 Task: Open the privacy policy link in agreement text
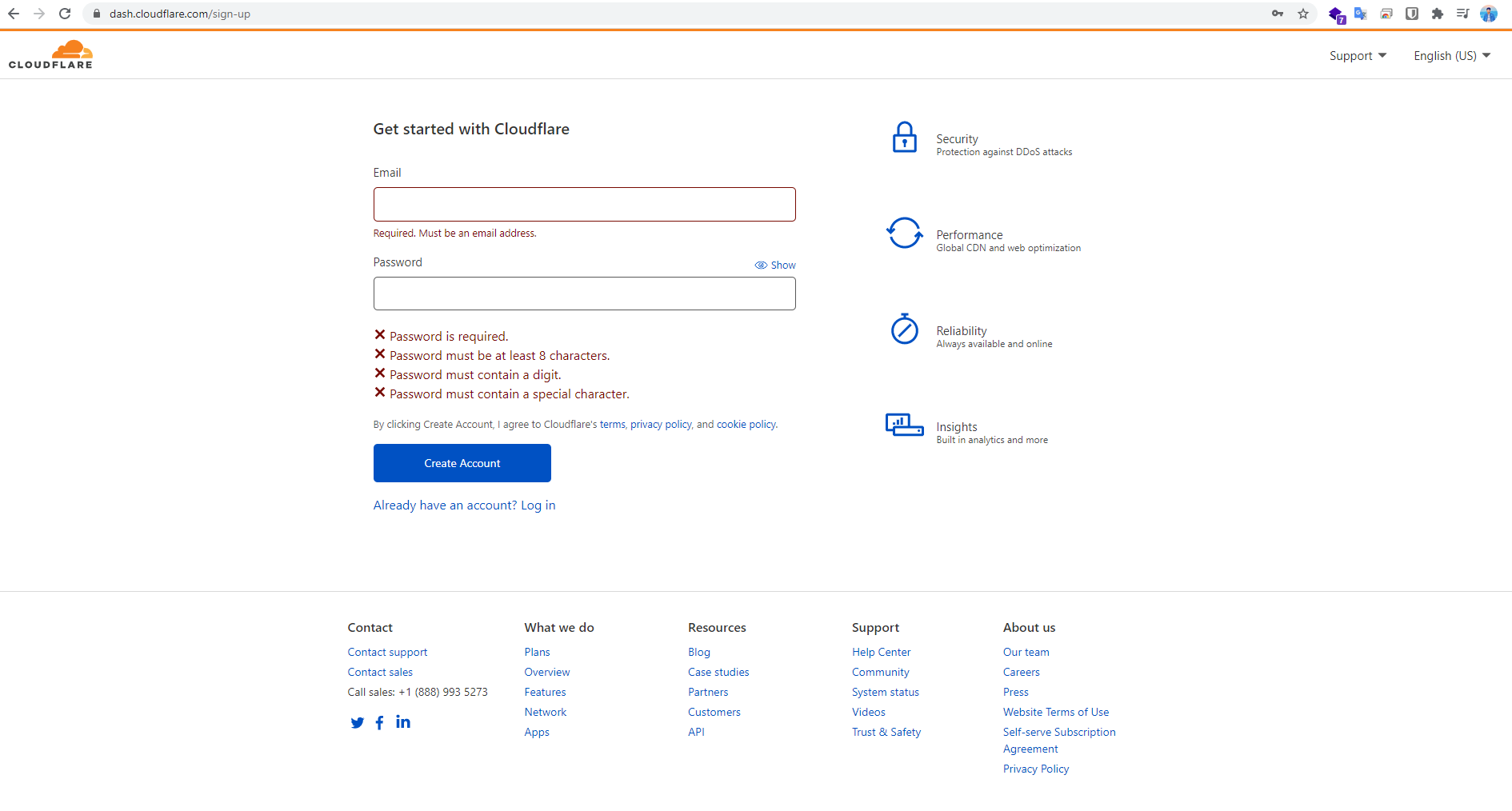661,425
